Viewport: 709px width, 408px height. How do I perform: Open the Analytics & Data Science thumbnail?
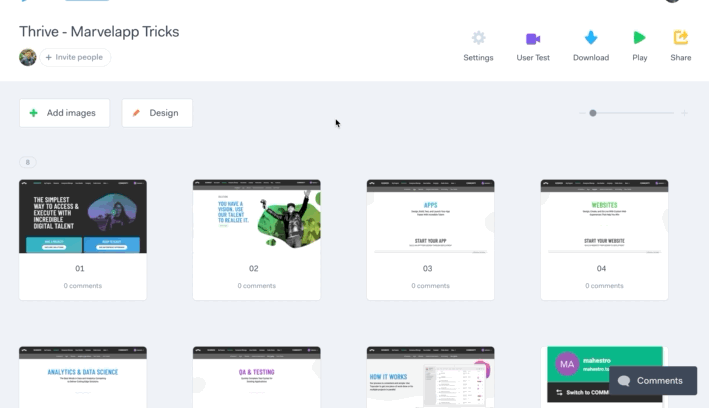pyautogui.click(x=83, y=377)
